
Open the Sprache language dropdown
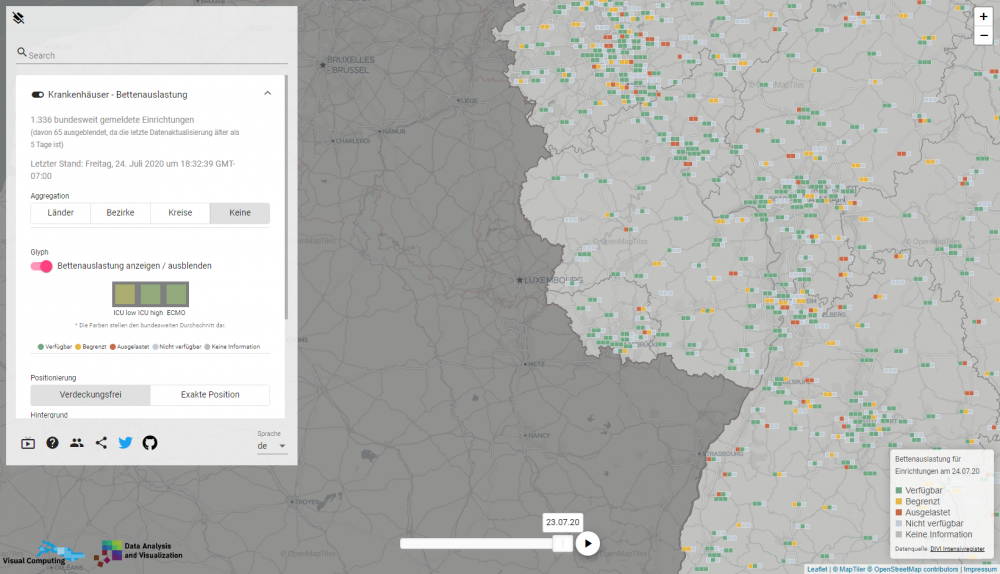pyautogui.click(x=271, y=446)
